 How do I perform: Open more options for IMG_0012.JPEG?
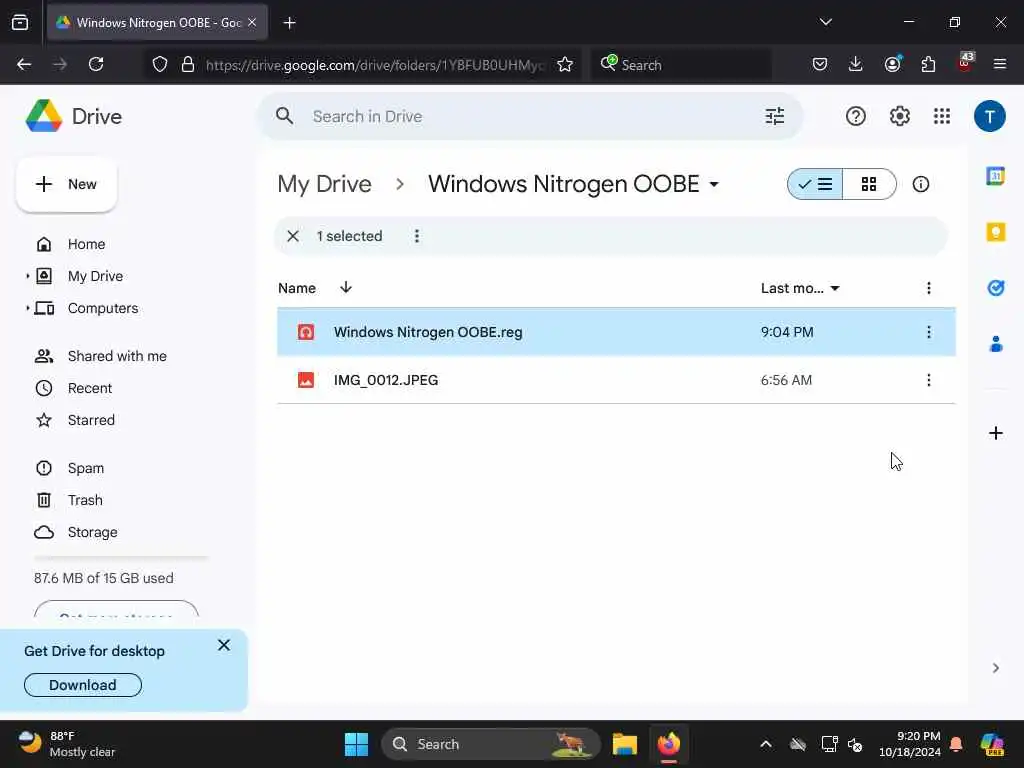tap(929, 380)
